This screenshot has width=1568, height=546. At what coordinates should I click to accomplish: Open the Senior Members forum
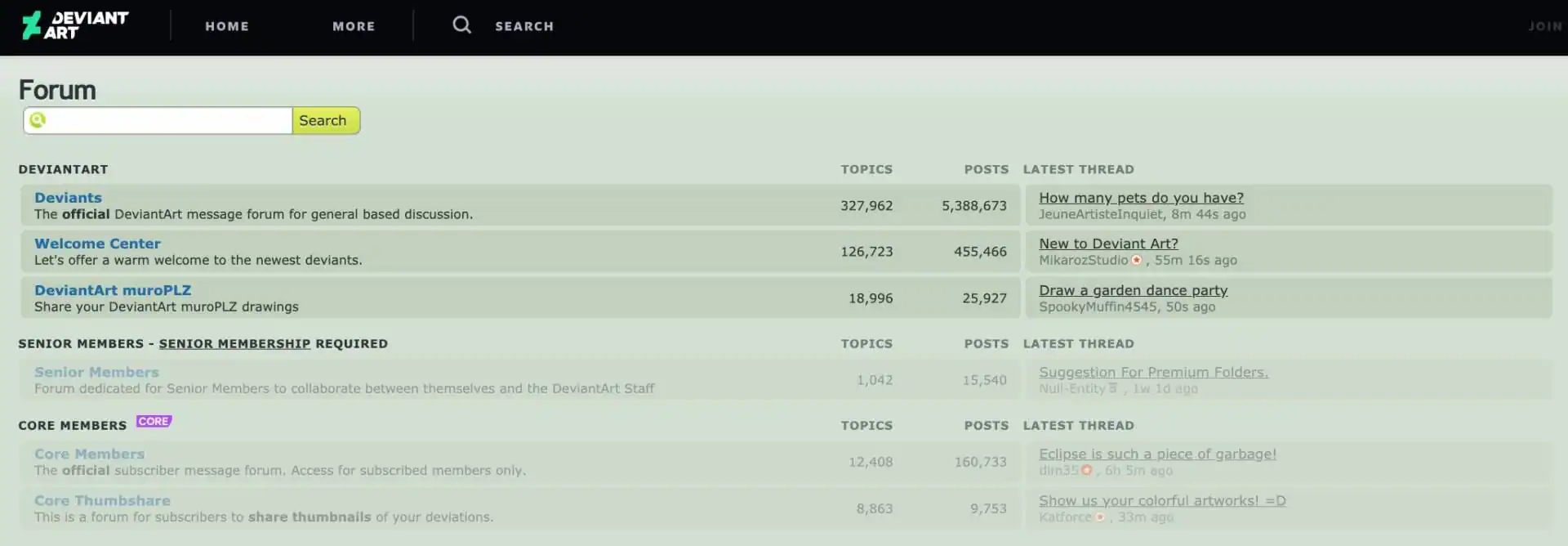click(x=96, y=372)
